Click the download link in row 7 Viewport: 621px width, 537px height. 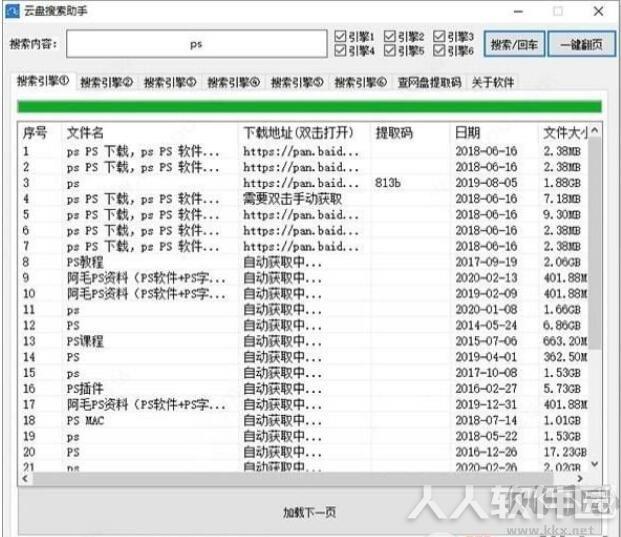click(x=301, y=246)
